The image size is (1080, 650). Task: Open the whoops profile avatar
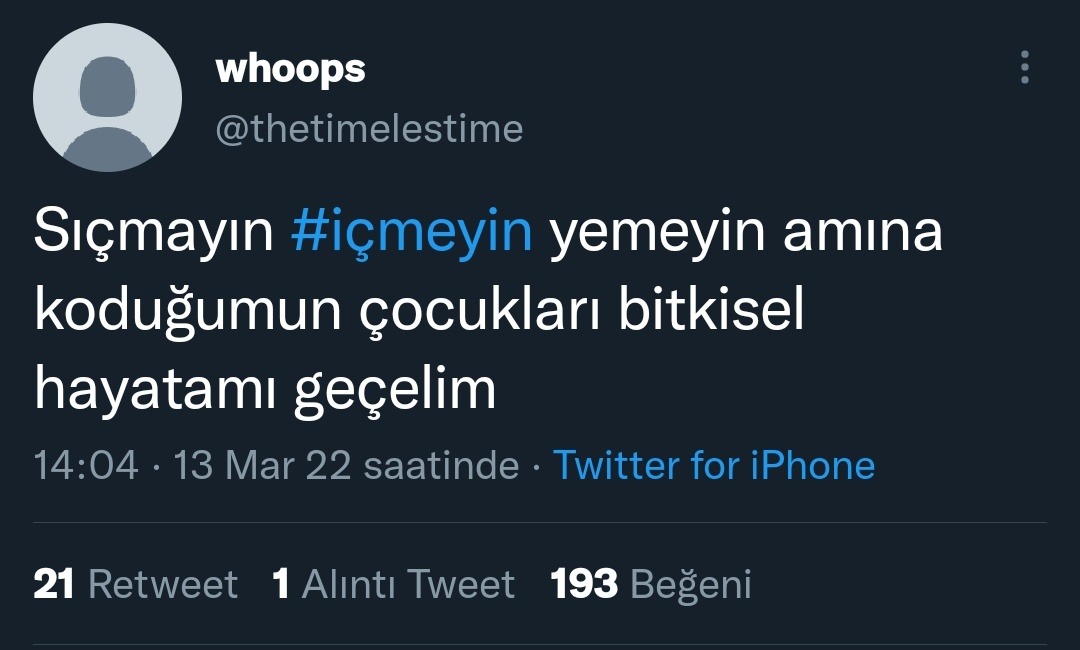107,97
